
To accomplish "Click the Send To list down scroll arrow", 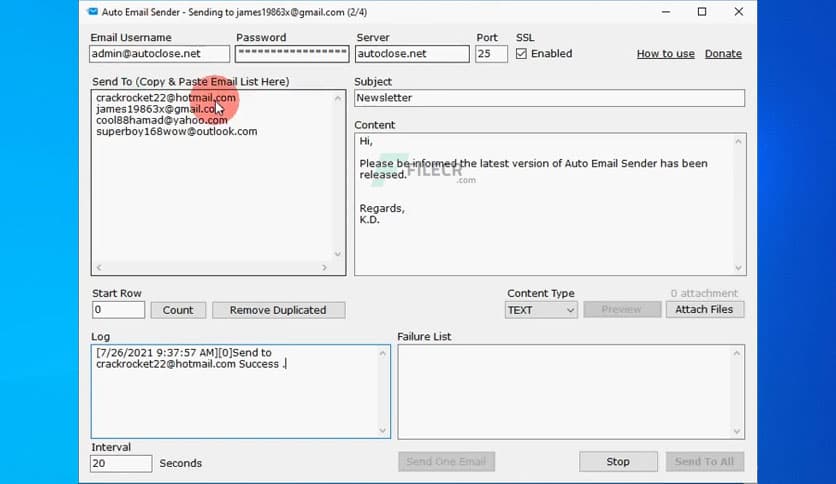I will click(337, 254).
